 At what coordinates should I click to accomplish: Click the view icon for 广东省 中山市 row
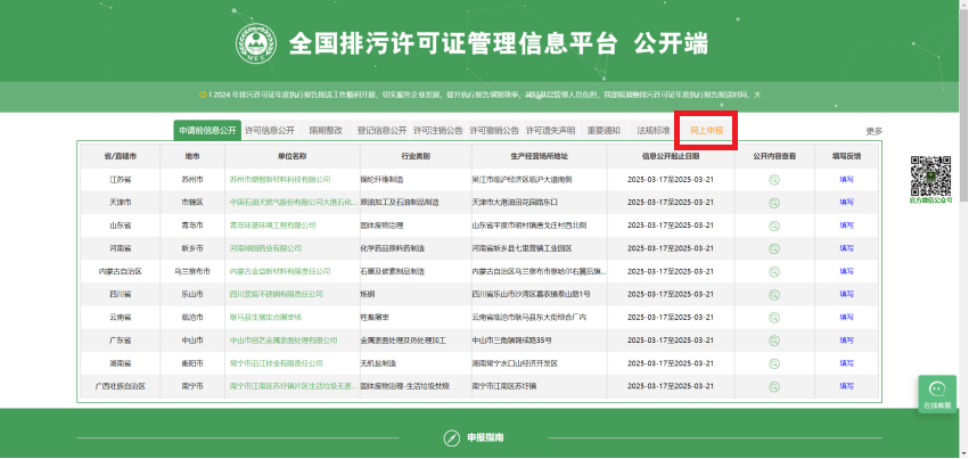click(774, 340)
